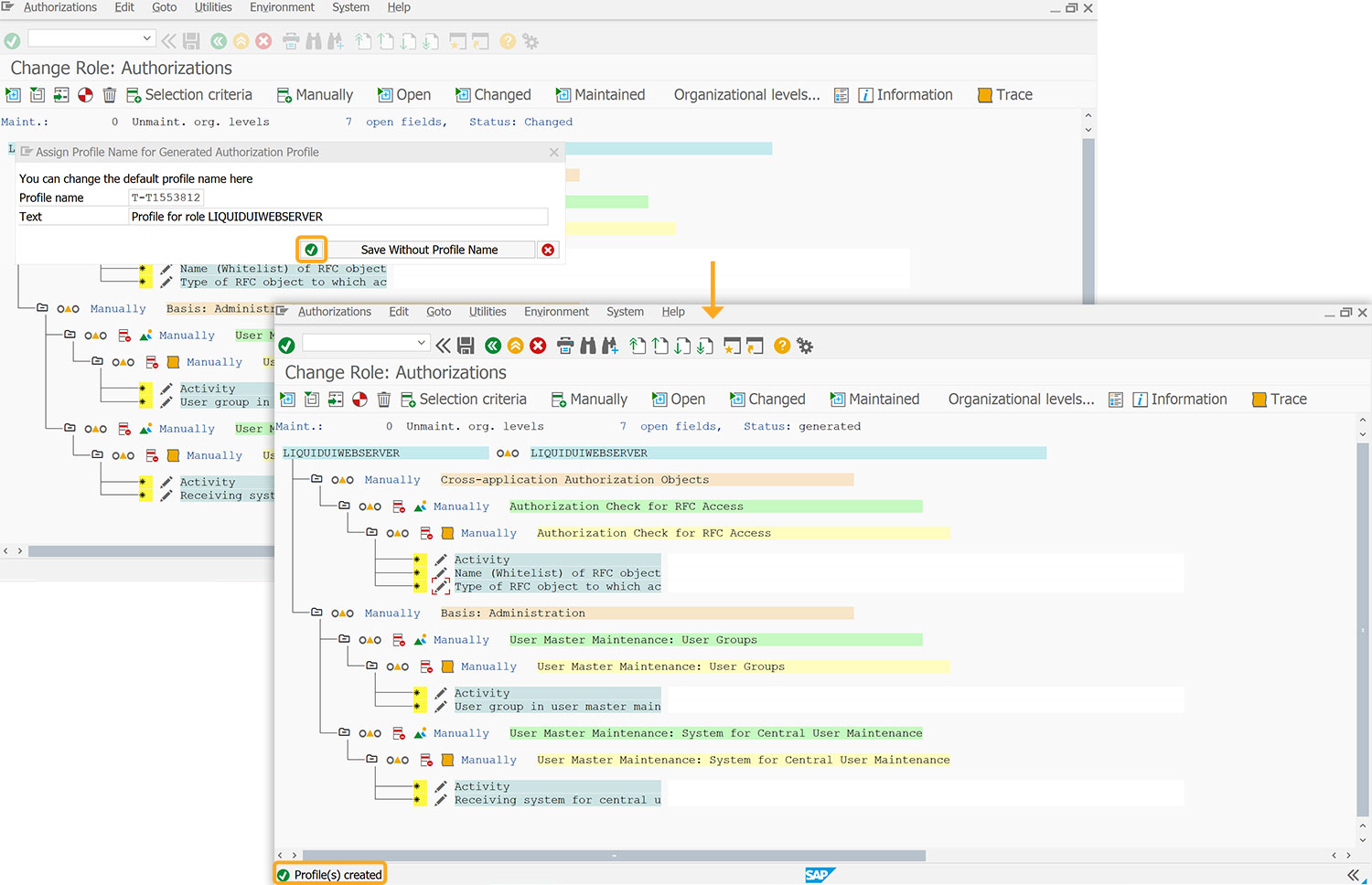Click the Find binoculars icon in front window
This screenshot has width=1372, height=885.
coord(587,346)
